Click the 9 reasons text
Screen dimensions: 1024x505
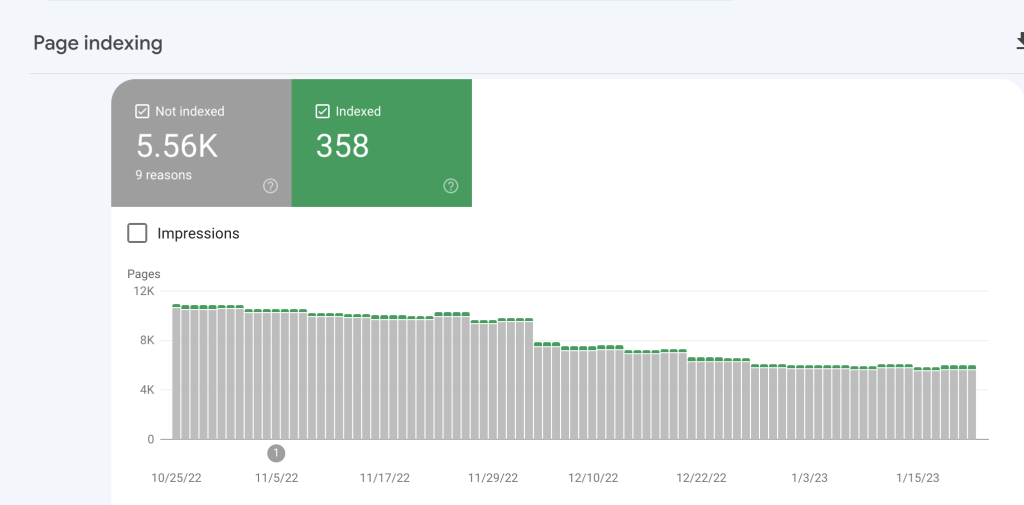click(164, 175)
